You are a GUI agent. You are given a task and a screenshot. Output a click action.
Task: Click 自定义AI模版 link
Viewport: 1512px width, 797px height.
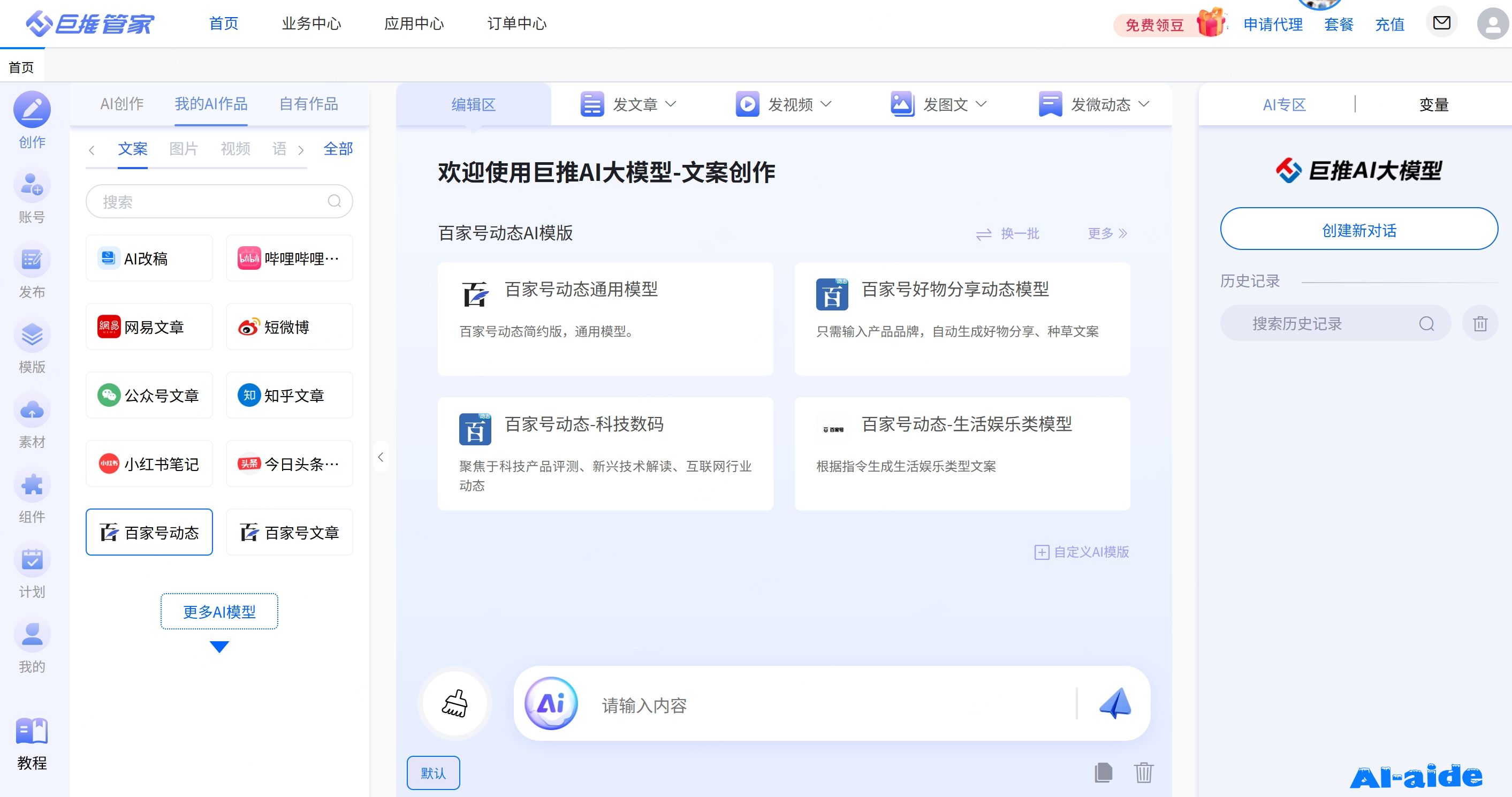[1082, 552]
